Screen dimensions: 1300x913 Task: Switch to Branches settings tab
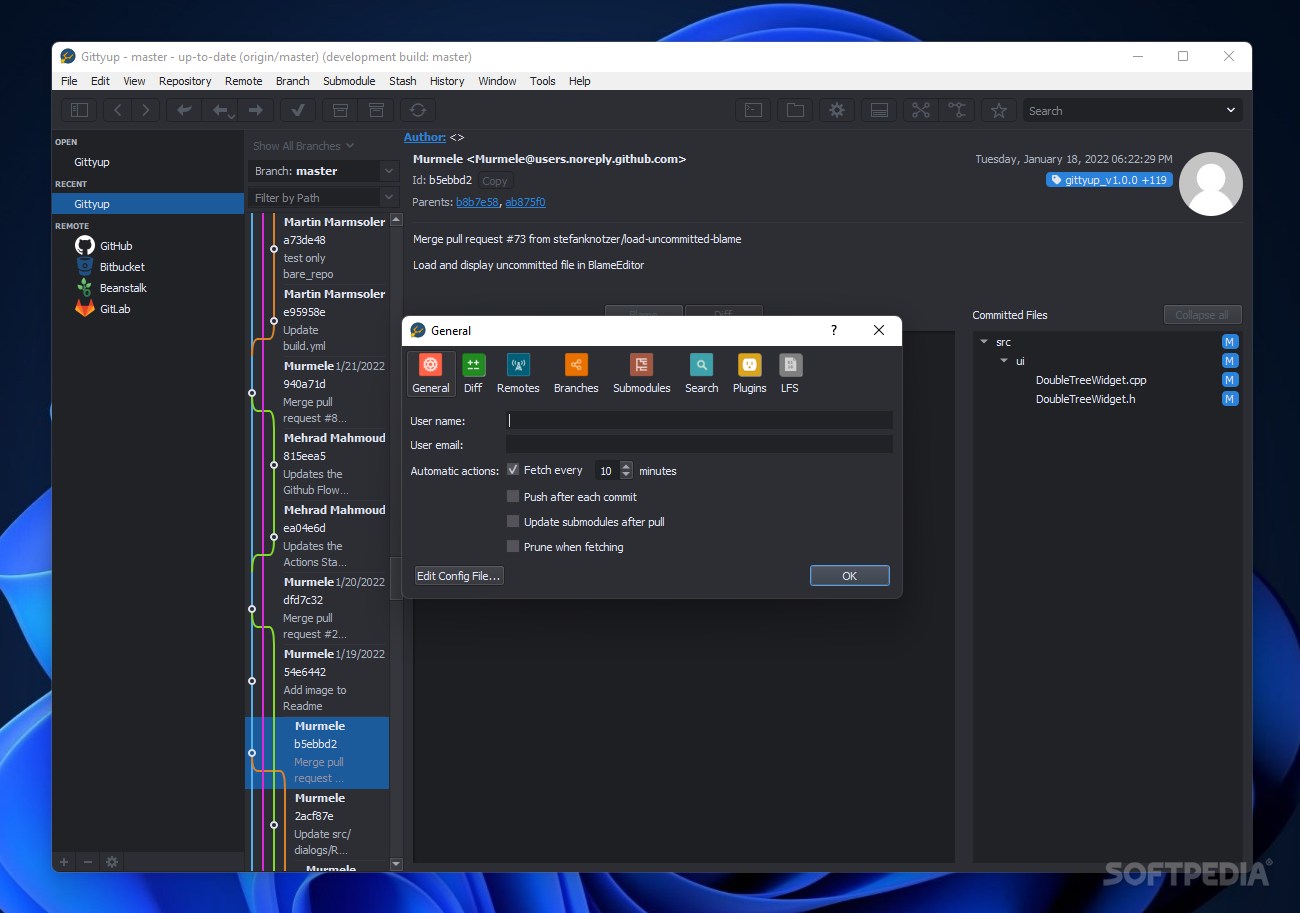pyautogui.click(x=576, y=374)
